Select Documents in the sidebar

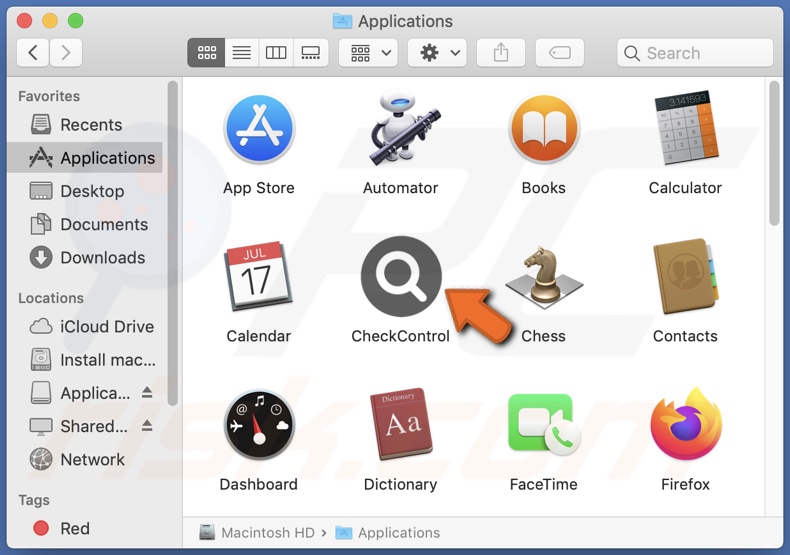pyautogui.click(x=86, y=224)
